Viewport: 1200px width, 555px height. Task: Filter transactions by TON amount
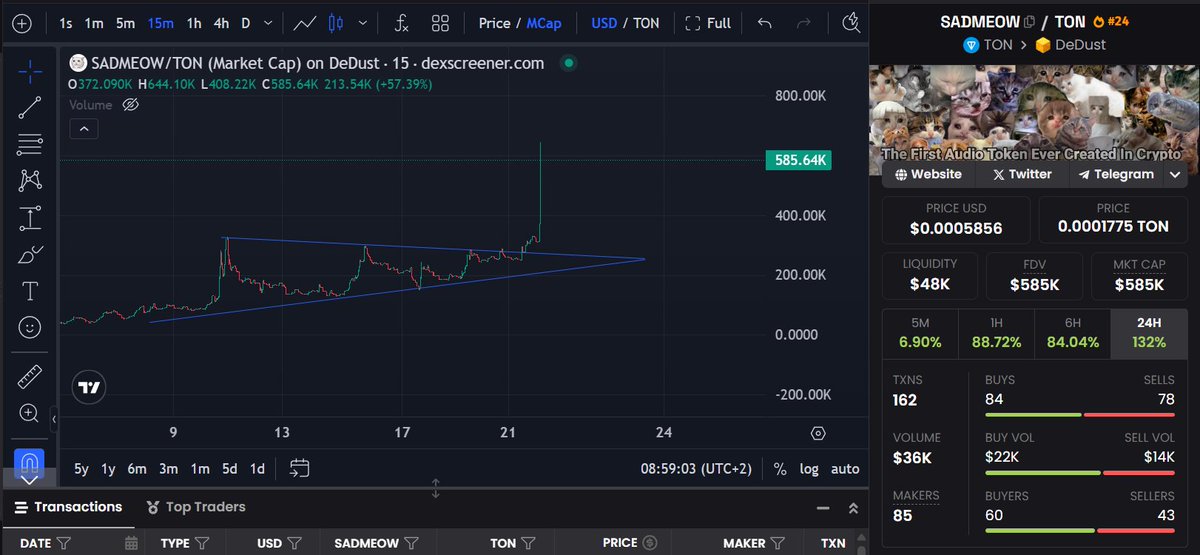pyautogui.click(x=529, y=543)
